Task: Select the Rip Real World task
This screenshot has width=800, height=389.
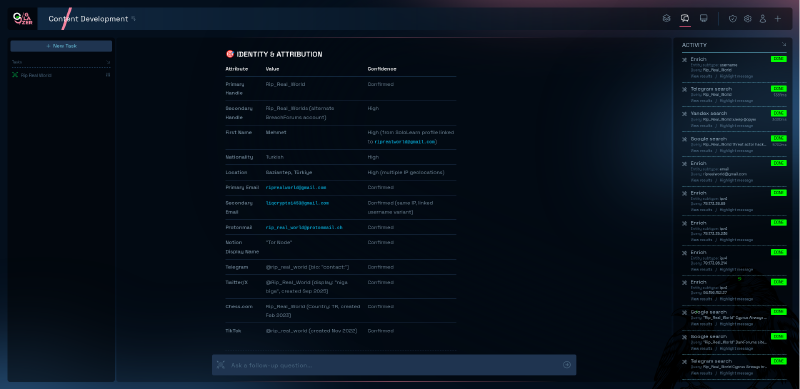Action: pyautogui.click(x=36, y=75)
